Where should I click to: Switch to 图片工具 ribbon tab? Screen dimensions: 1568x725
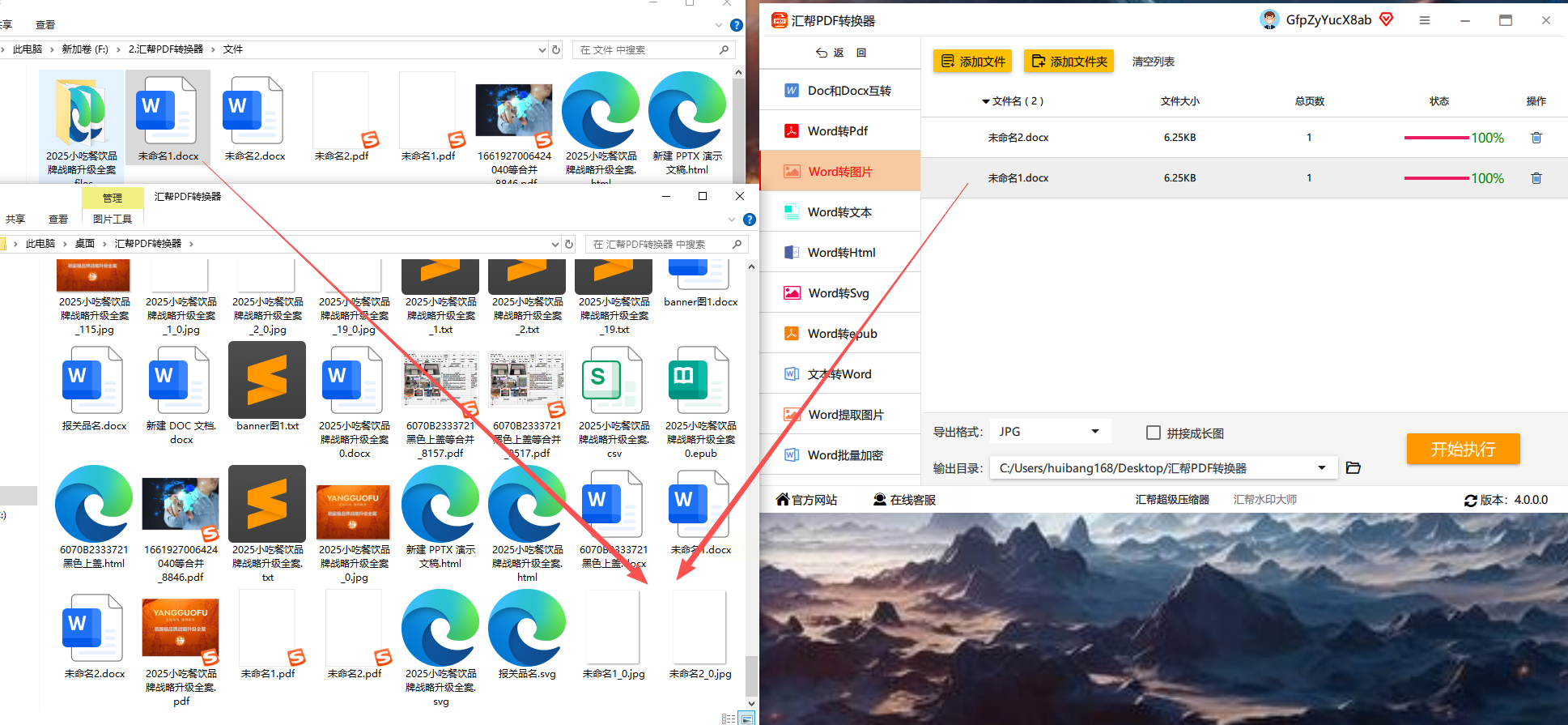pyautogui.click(x=113, y=220)
